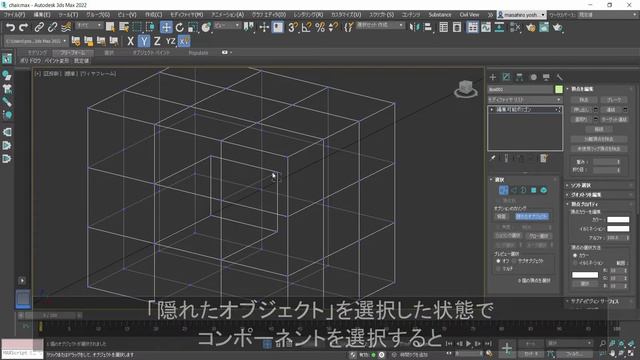Click Break button in Edit Vertices
The height and width of the screenshot is (360, 640).
pyautogui.click(x=614, y=100)
